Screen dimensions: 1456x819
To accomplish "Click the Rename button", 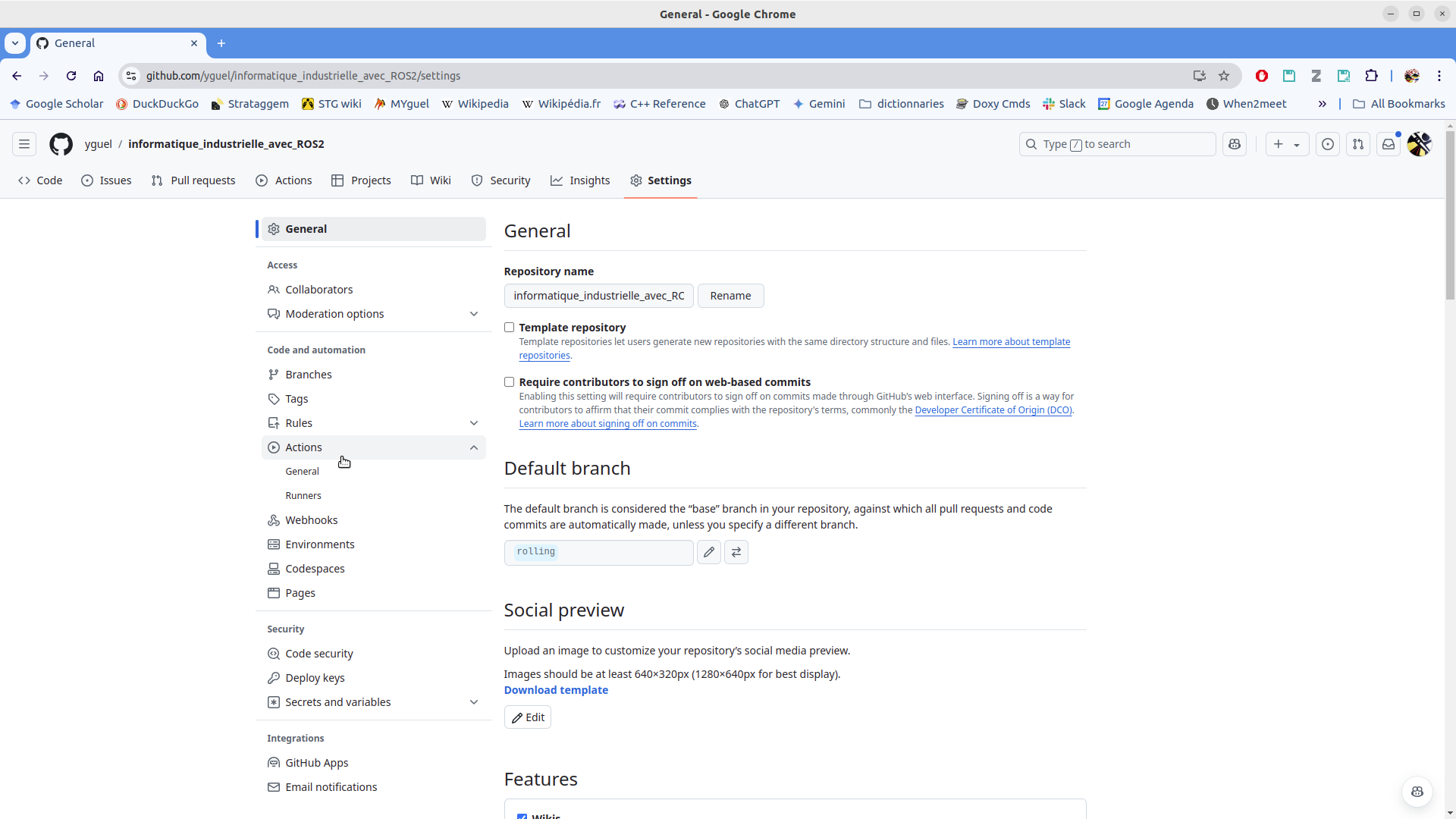I will 730,296.
